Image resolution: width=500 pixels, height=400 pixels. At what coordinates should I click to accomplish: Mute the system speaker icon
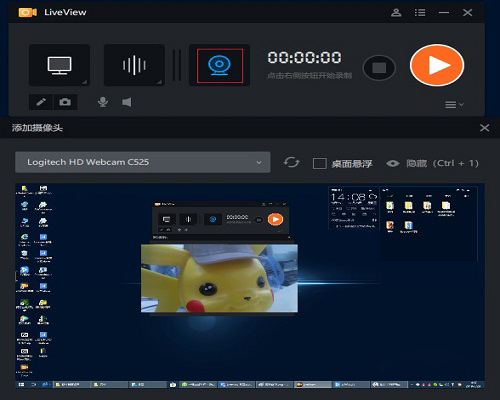(127, 102)
